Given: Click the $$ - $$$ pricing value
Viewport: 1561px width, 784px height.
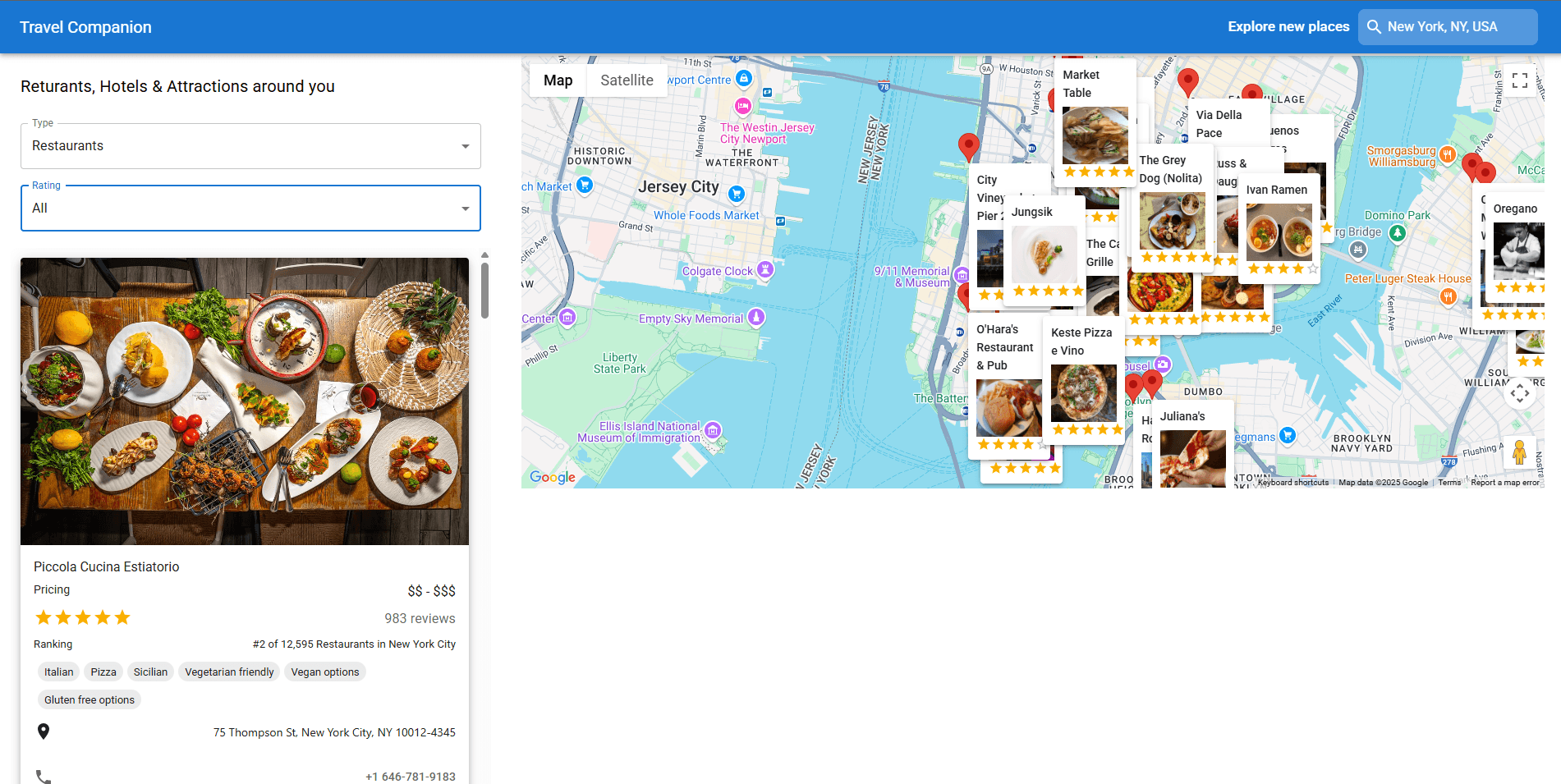Looking at the screenshot, I should [431, 591].
